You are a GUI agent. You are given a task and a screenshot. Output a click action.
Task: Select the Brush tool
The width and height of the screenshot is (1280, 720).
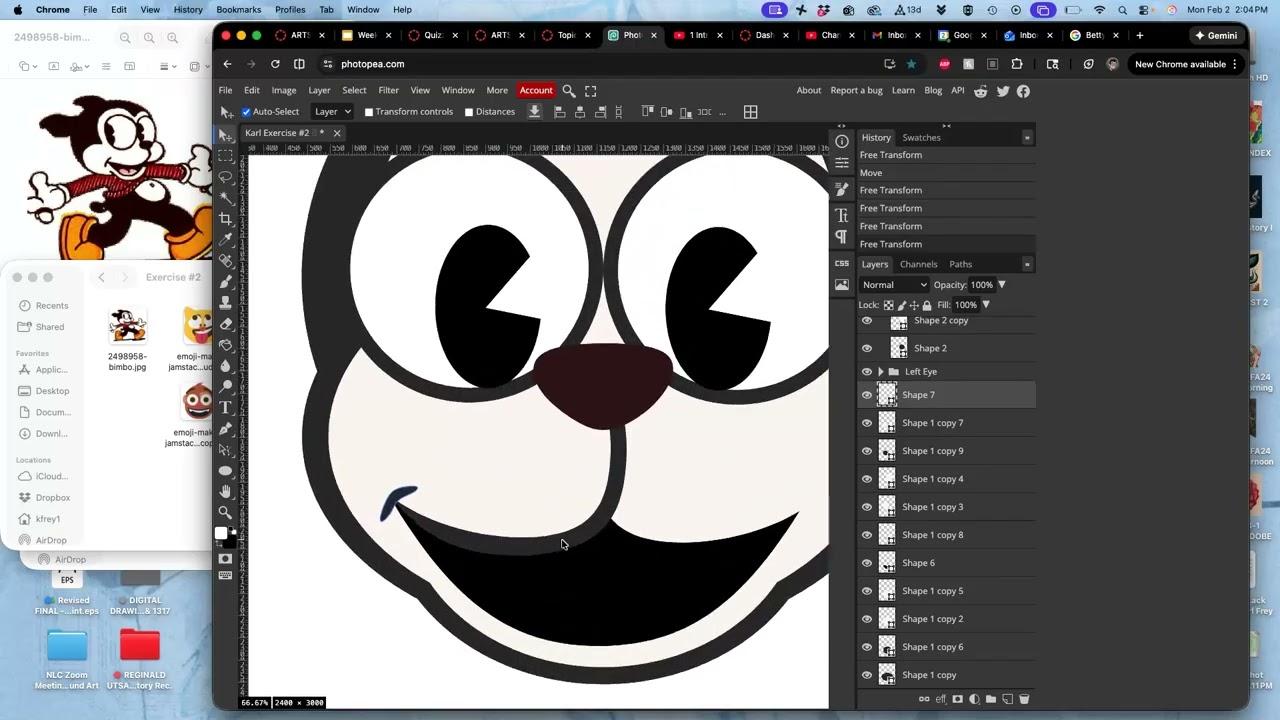coord(226,281)
